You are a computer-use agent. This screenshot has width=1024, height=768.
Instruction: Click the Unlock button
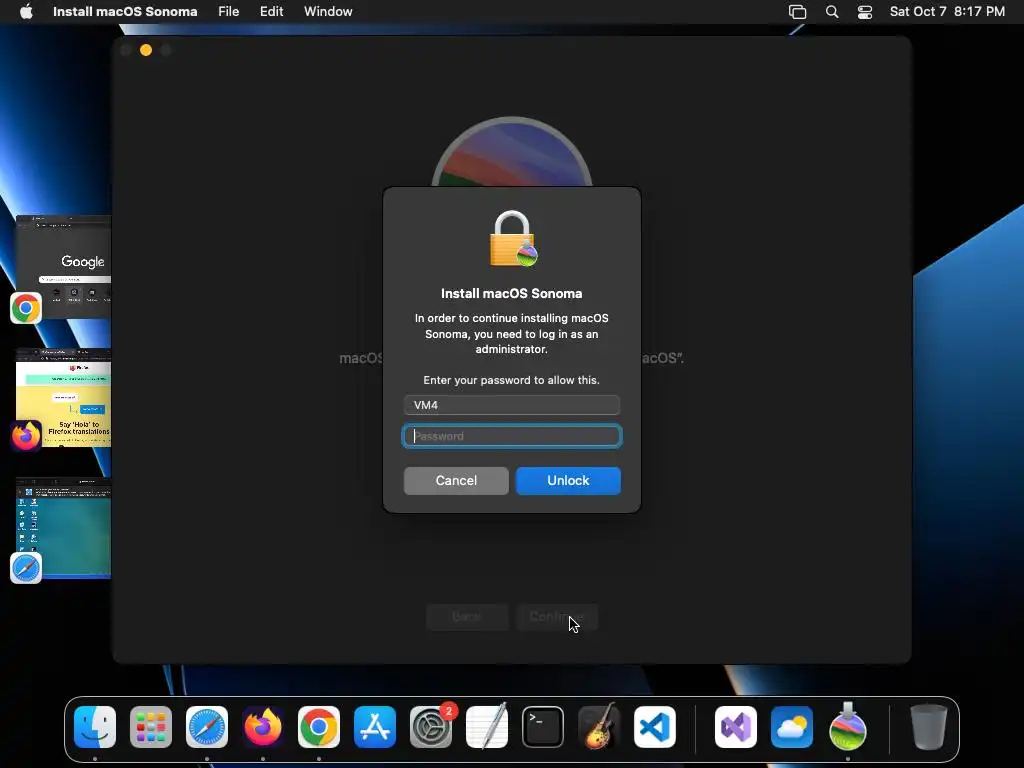568,481
